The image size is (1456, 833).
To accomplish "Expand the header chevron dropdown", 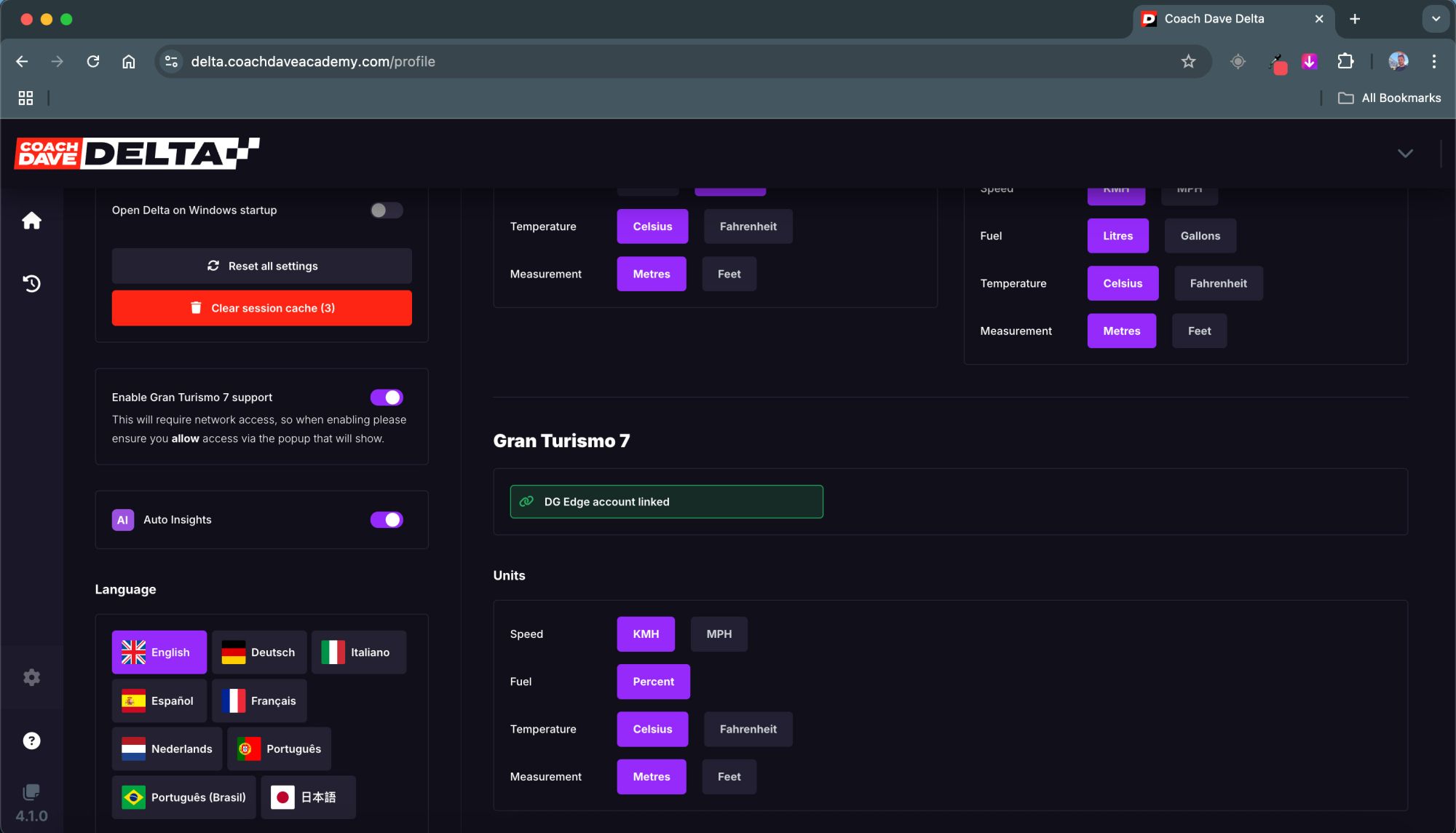I will click(x=1405, y=153).
